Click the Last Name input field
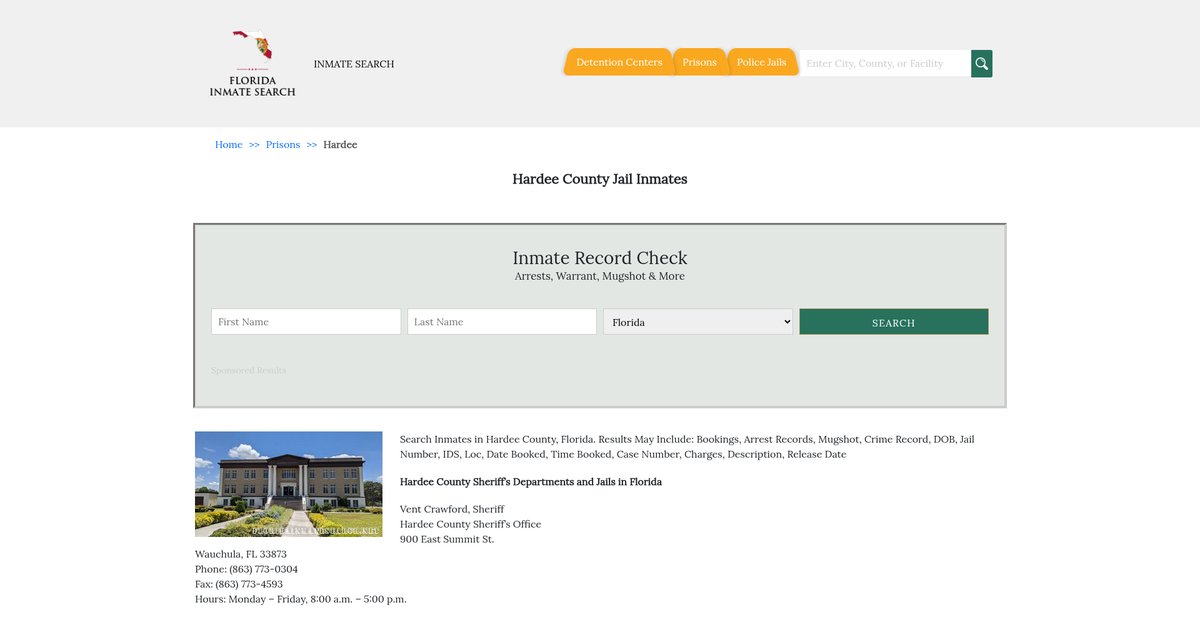 coord(502,322)
